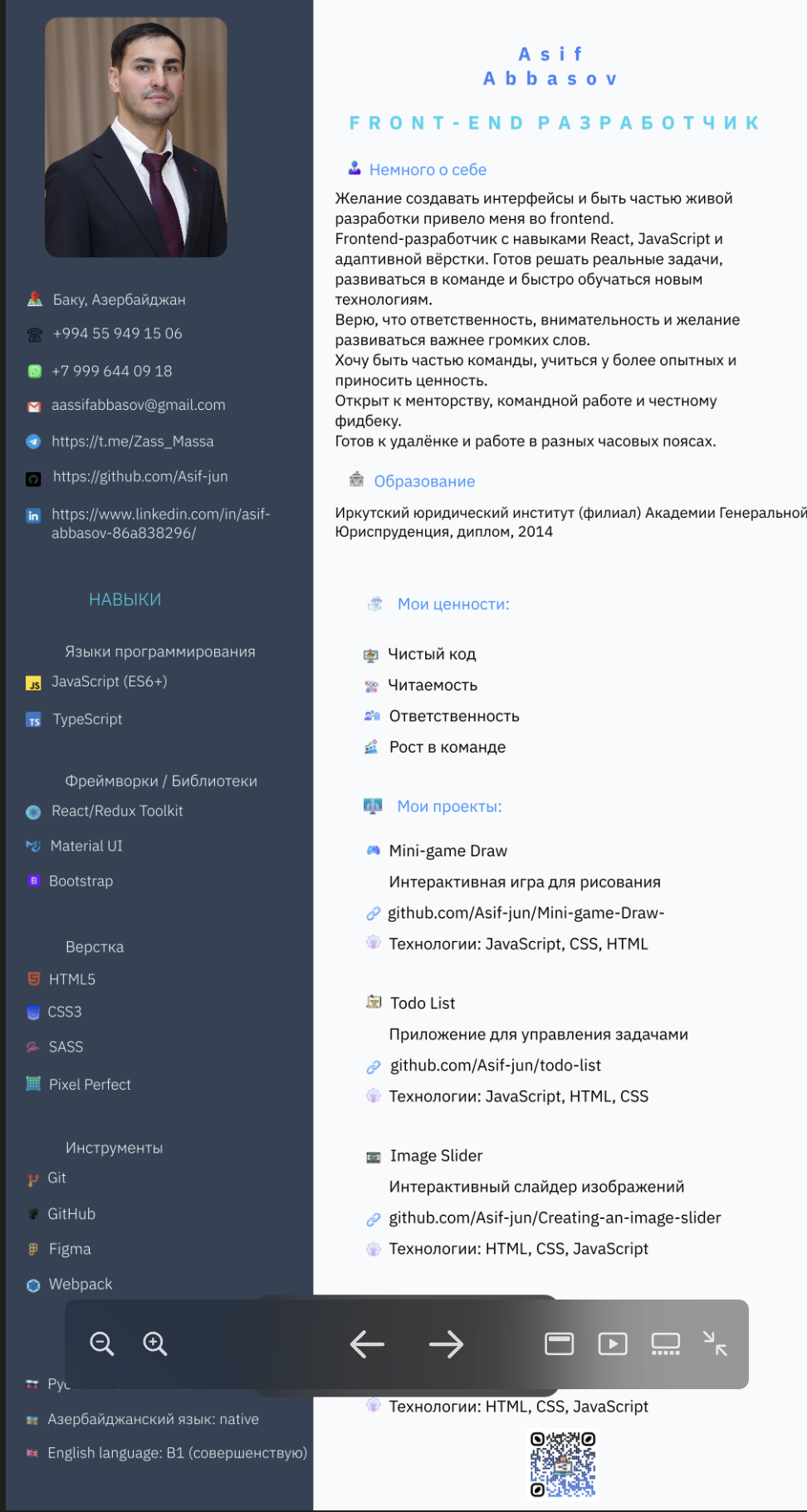Click the Gmail envelope icon

point(34,407)
